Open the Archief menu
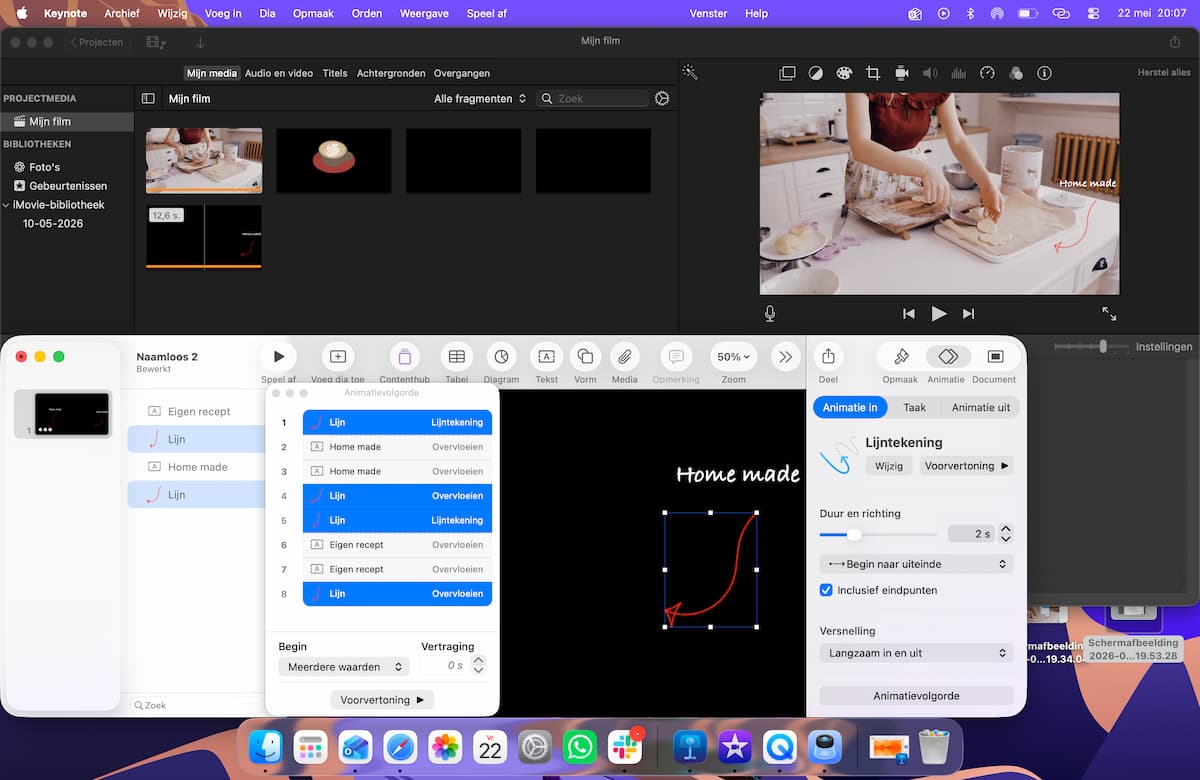The height and width of the screenshot is (780, 1200). click(122, 13)
